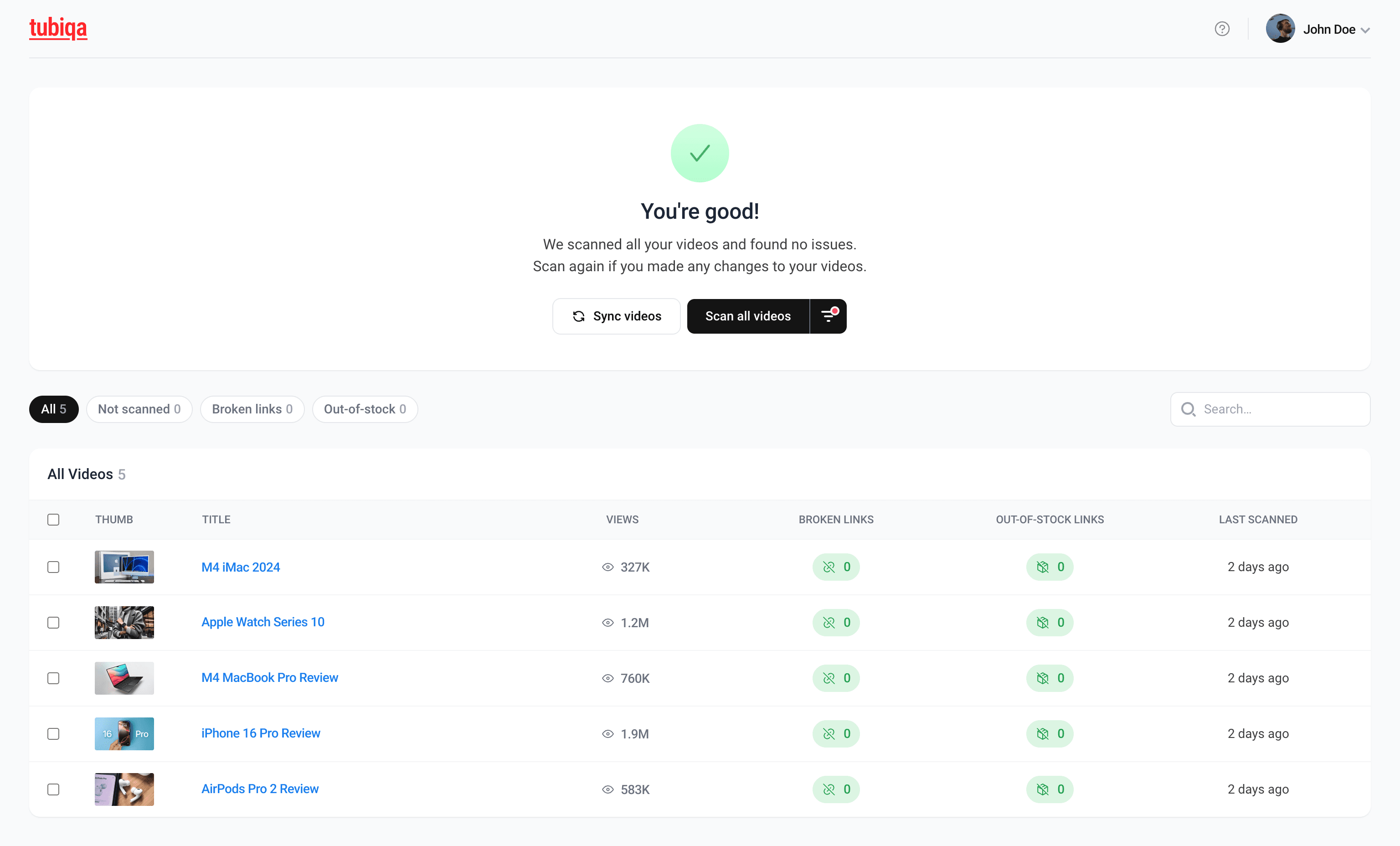Click the All Videos 5 heading

(87, 475)
